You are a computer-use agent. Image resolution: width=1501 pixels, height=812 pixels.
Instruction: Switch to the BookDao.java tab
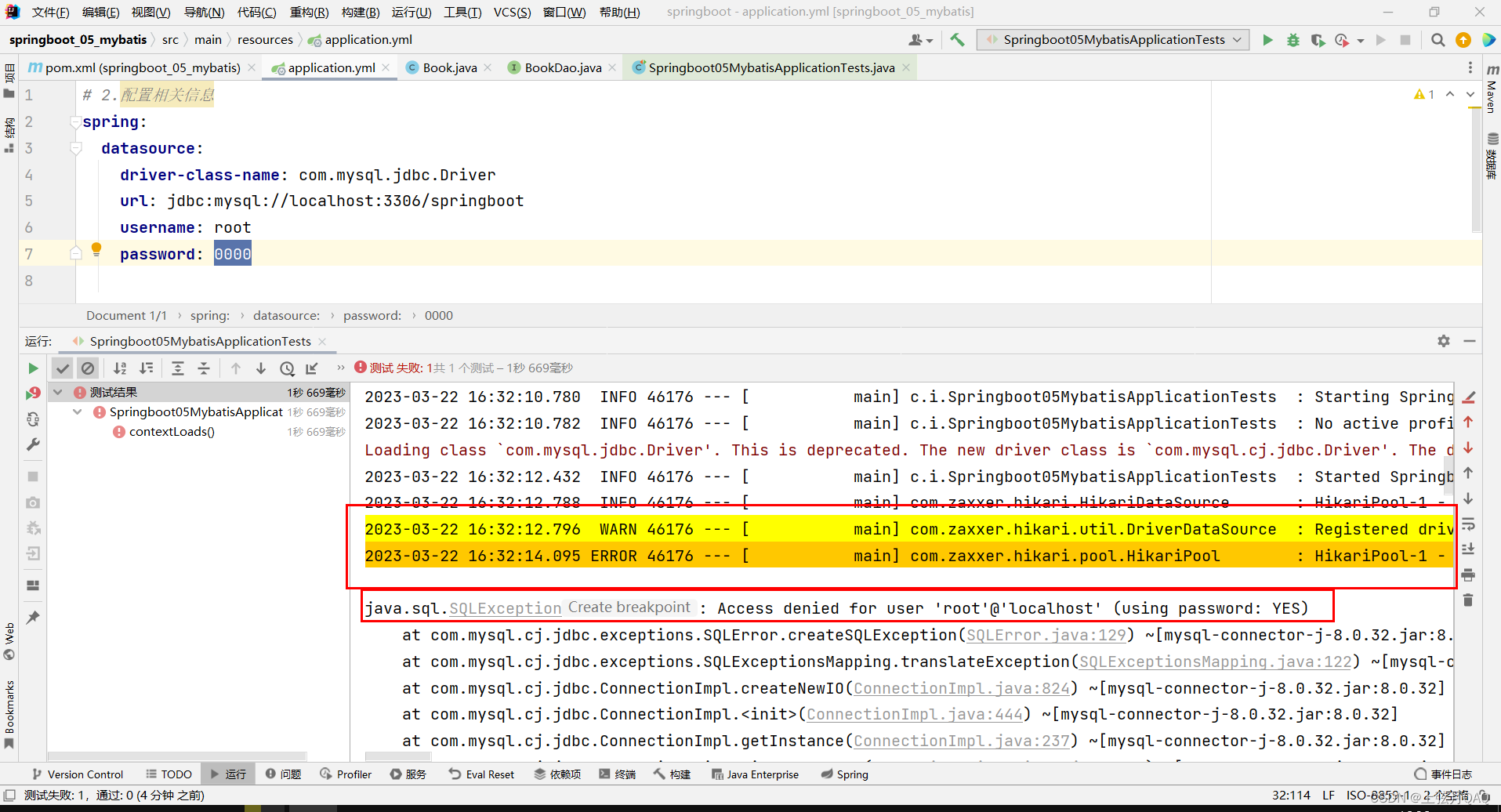(562, 67)
